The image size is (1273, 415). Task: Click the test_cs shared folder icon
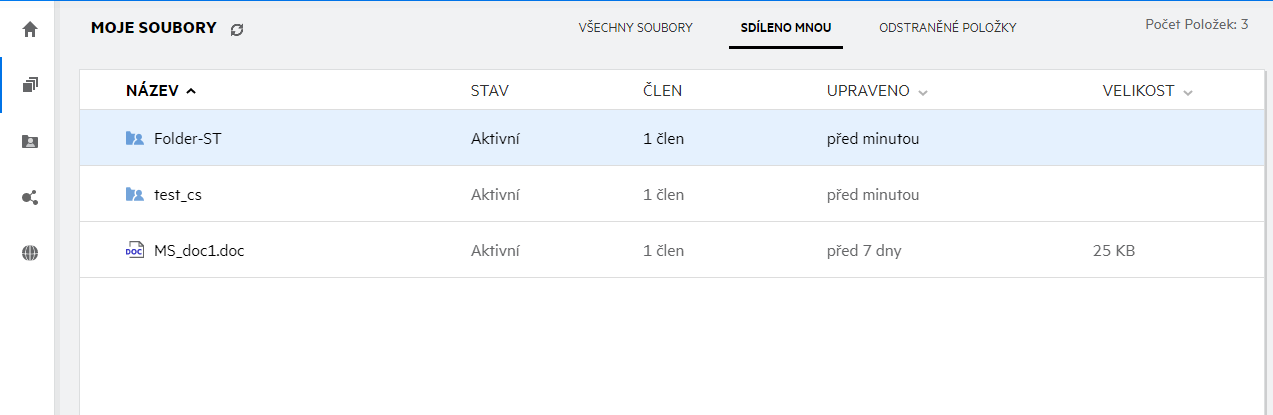(135, 195)
